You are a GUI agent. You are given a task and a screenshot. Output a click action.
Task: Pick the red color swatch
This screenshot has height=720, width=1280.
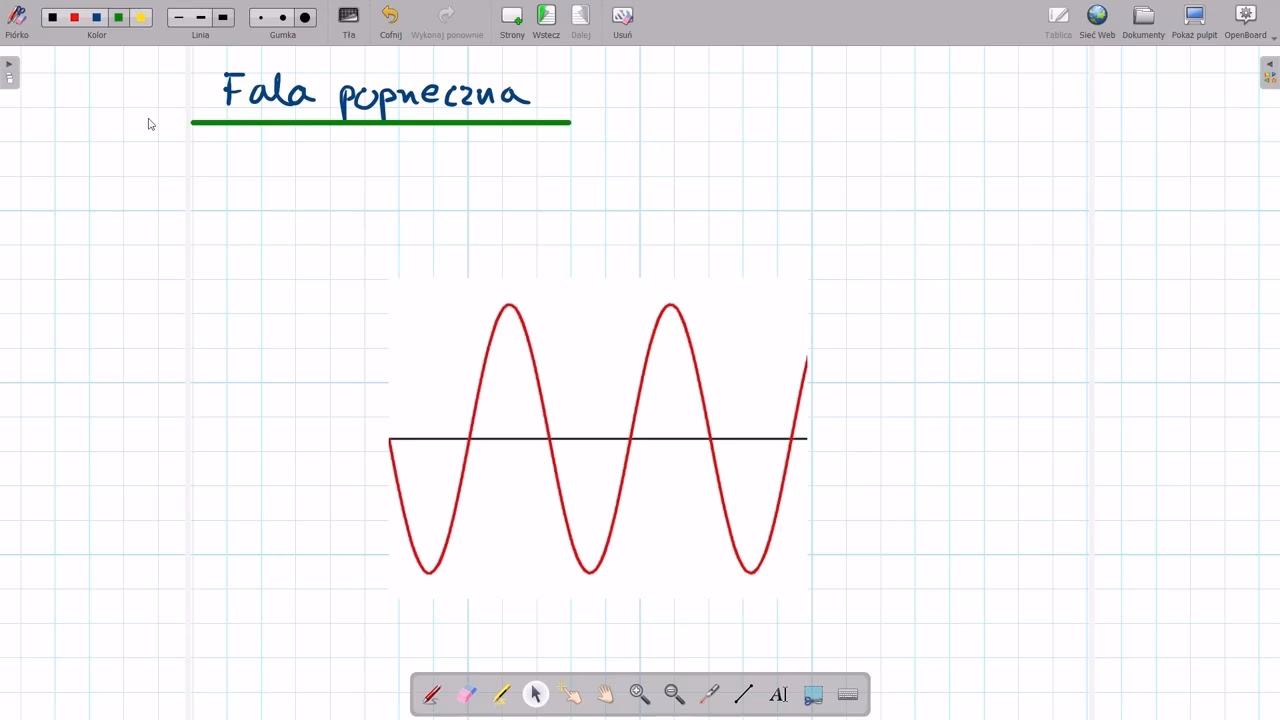pos(75,18)
